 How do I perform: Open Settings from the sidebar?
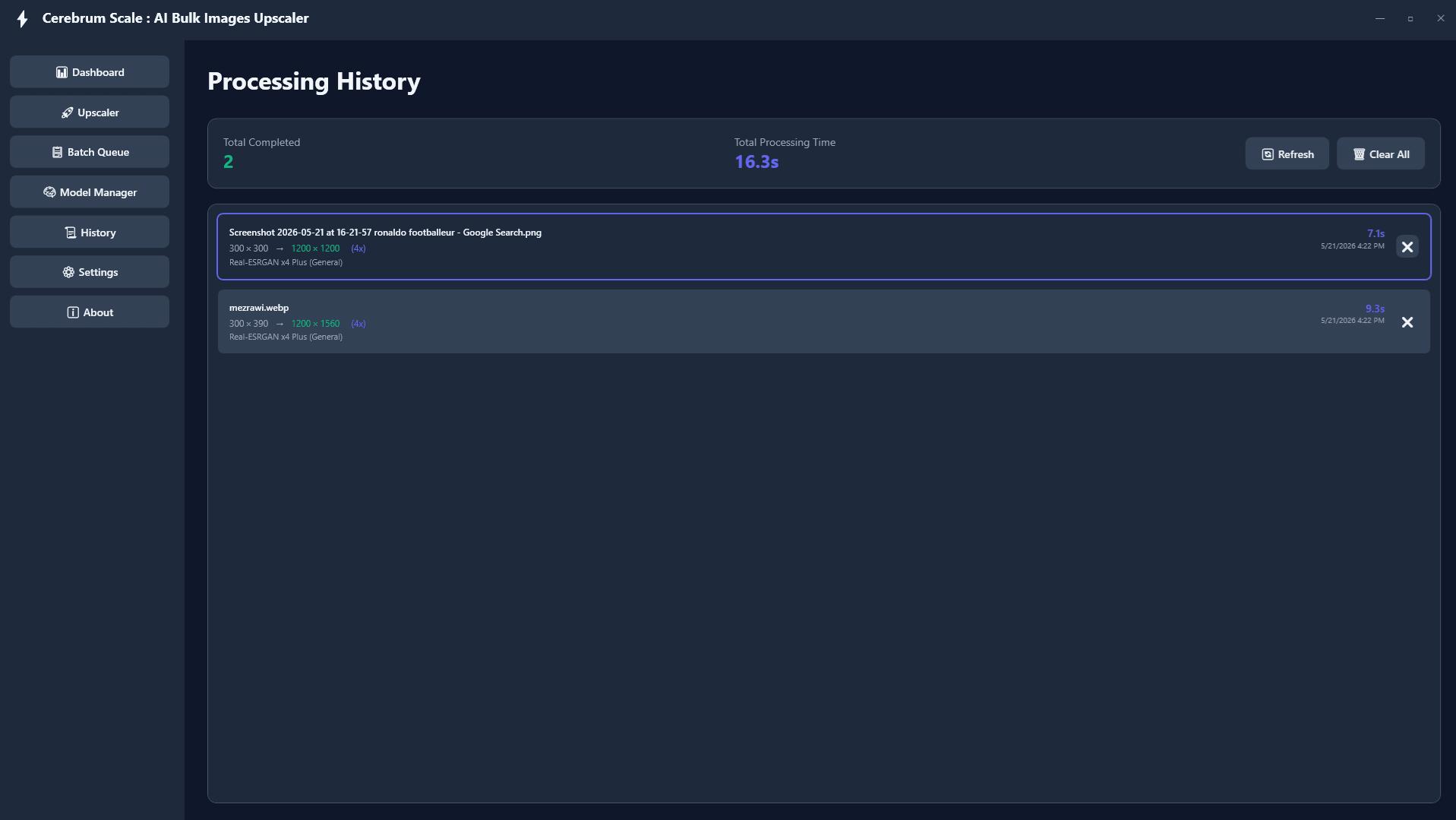pos(90,272)
